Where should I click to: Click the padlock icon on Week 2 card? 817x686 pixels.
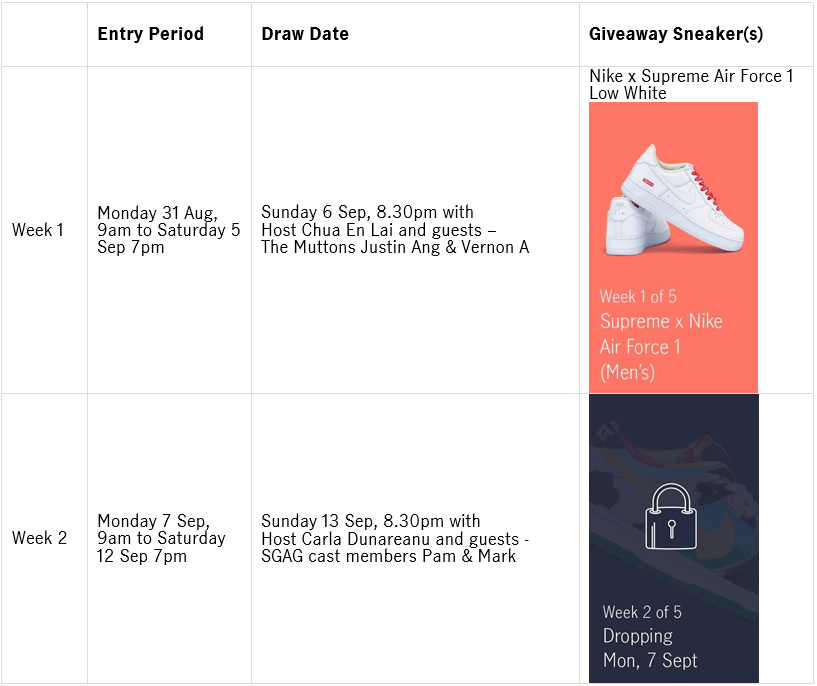tap(671, 516)
